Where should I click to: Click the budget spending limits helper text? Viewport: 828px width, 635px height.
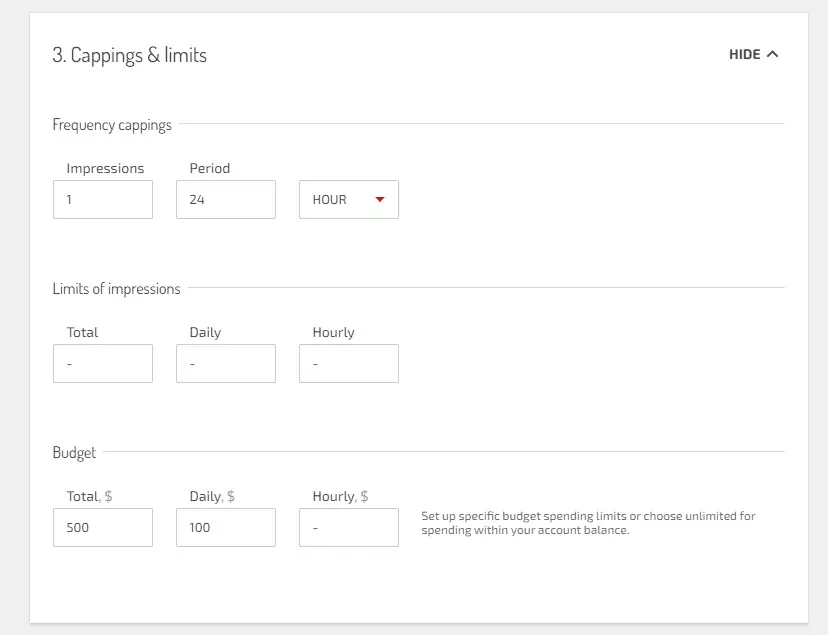coord(588,523)
